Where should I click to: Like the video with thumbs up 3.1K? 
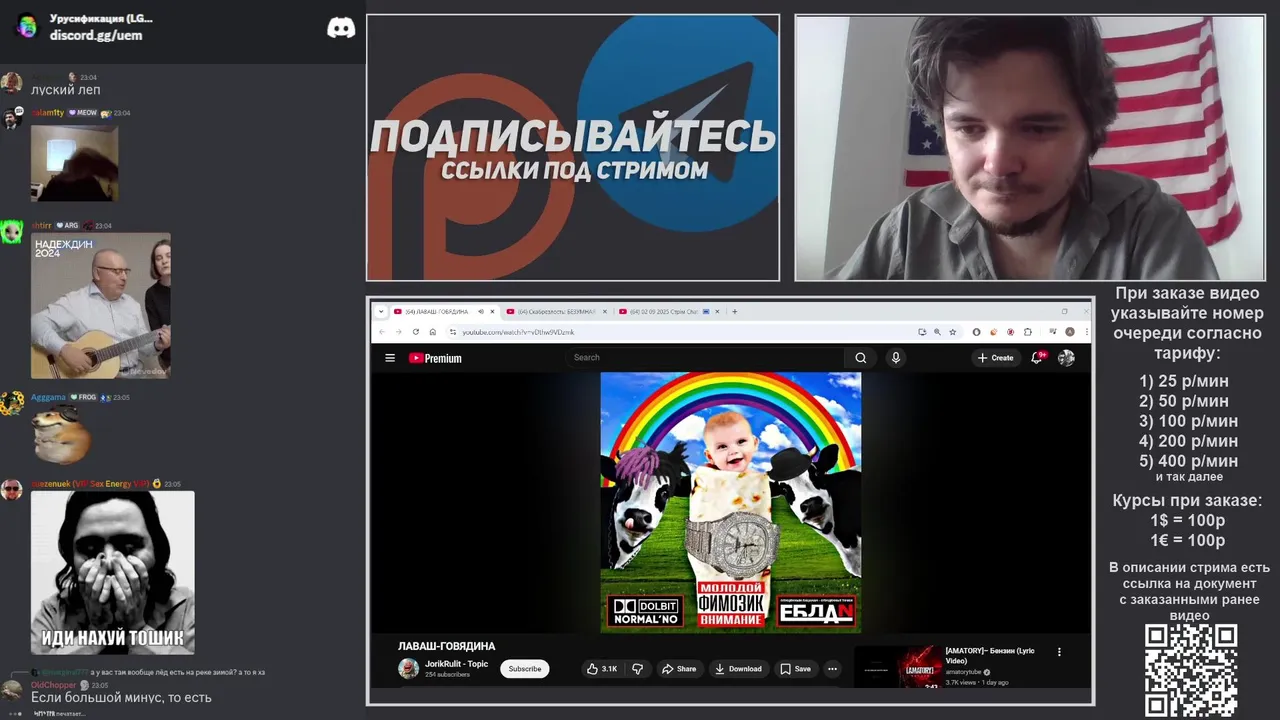click(x=602, y=669)
